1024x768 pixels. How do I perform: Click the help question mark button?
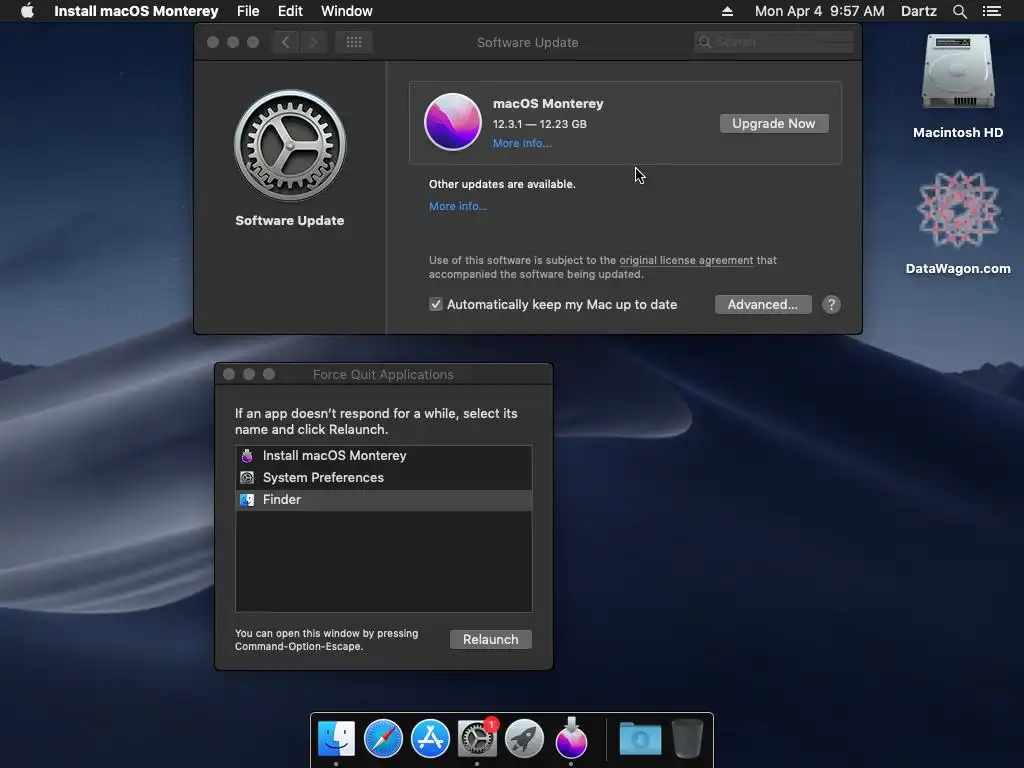tap(831, 304)
